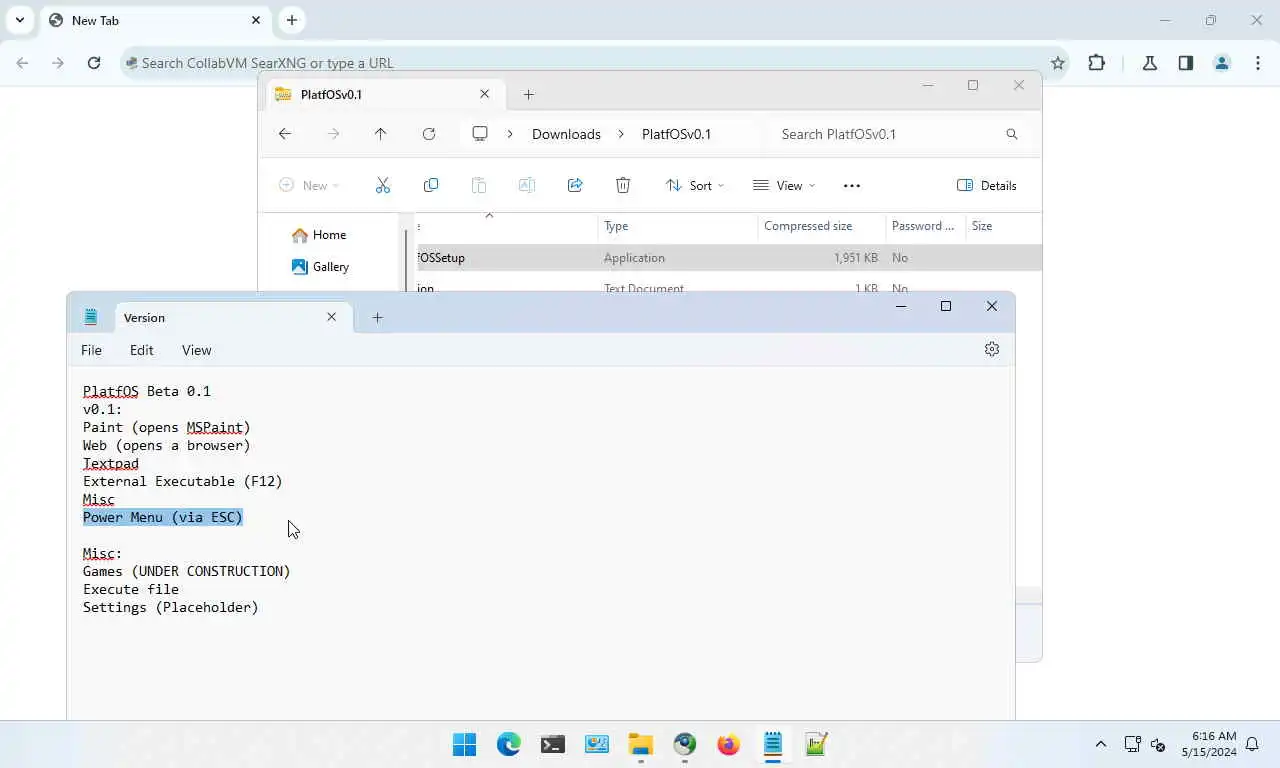Click the Rename icon in File Explorer
1280x768 pixels.
(527, 185)
